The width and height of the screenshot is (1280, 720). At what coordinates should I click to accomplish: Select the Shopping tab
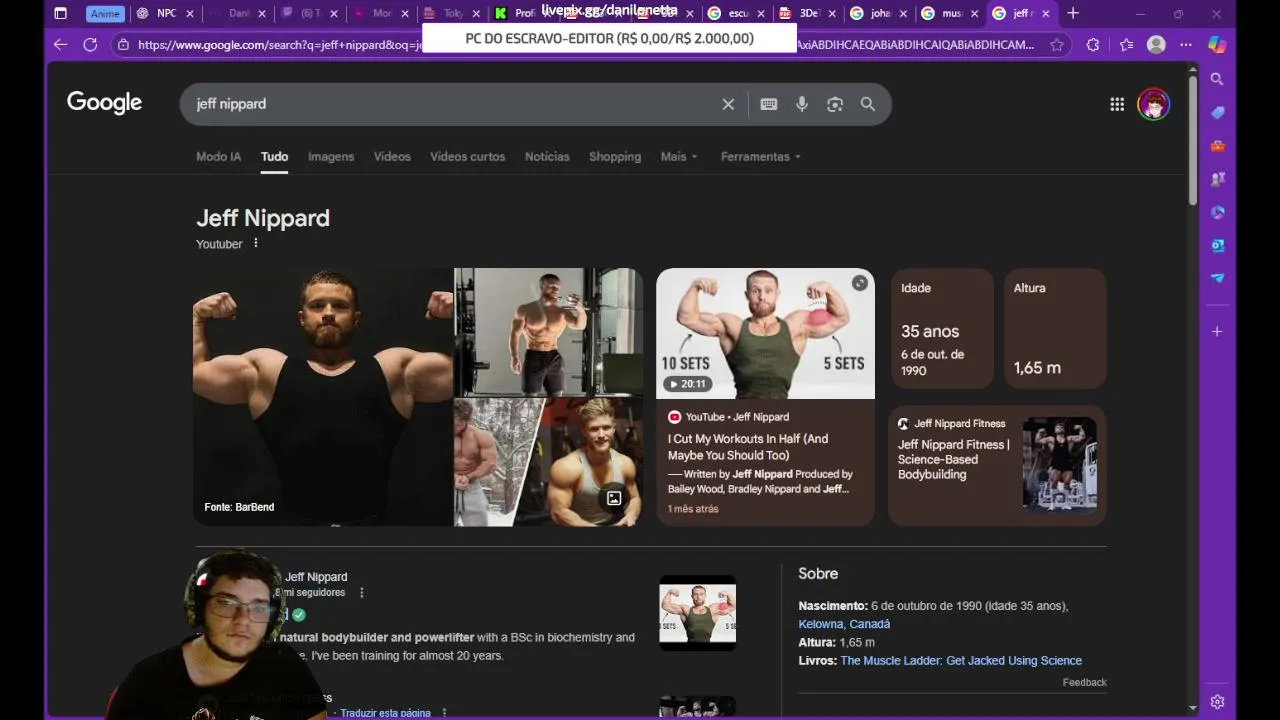(615, 156)
